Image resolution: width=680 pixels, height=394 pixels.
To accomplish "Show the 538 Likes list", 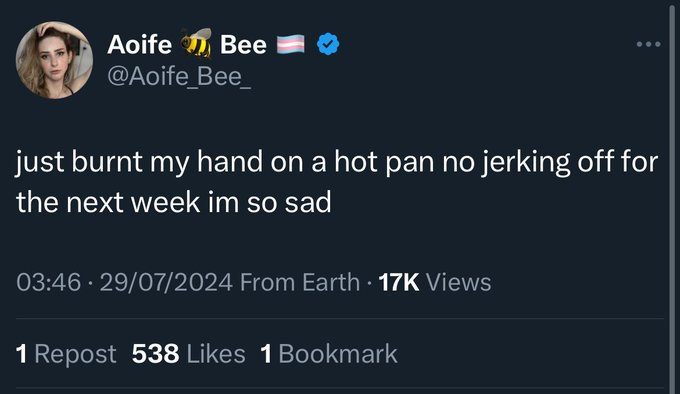I will coord(189,354).
